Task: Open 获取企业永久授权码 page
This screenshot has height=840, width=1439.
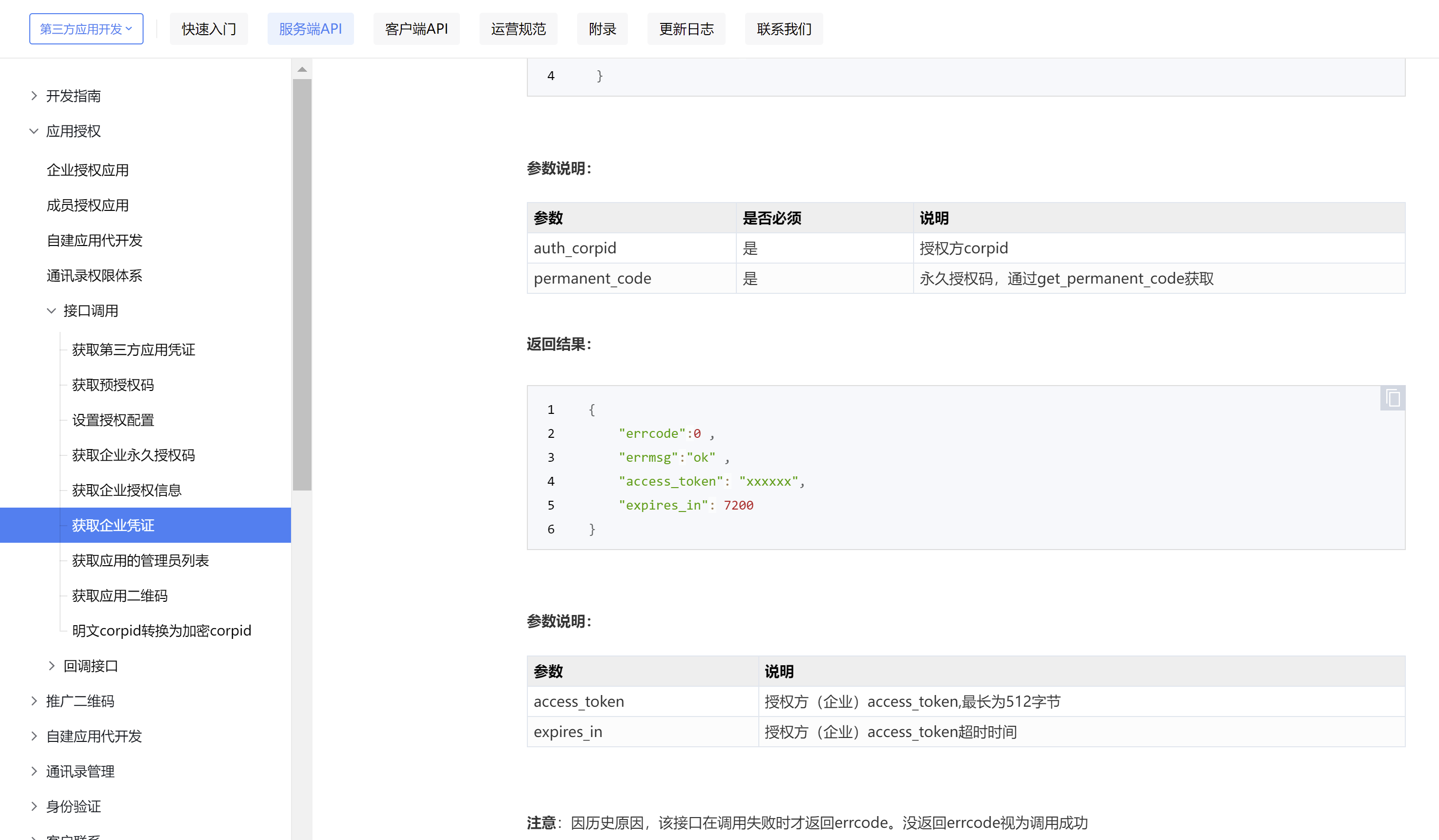Action: [x=134, y=455]
